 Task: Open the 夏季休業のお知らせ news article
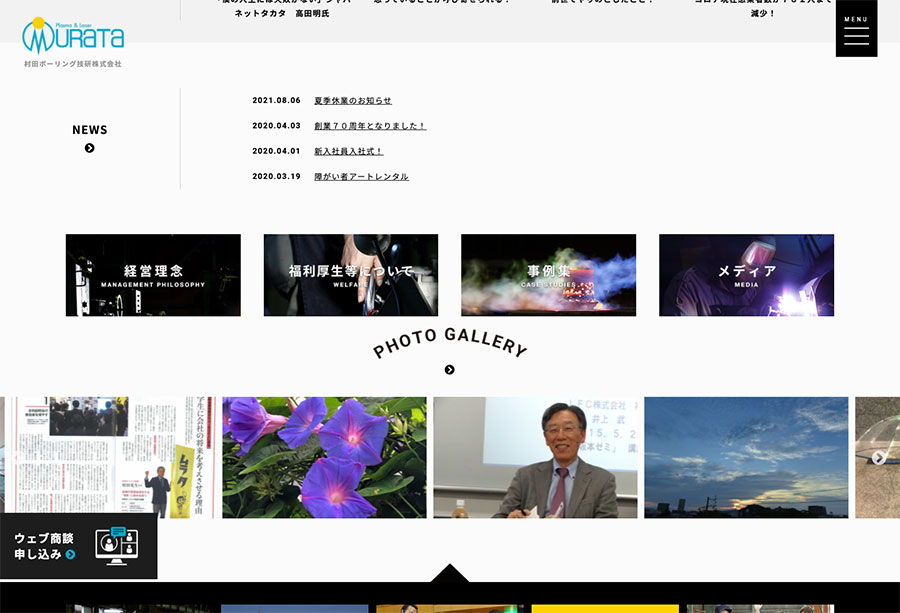pyautogui.click(x=352, y=100)
